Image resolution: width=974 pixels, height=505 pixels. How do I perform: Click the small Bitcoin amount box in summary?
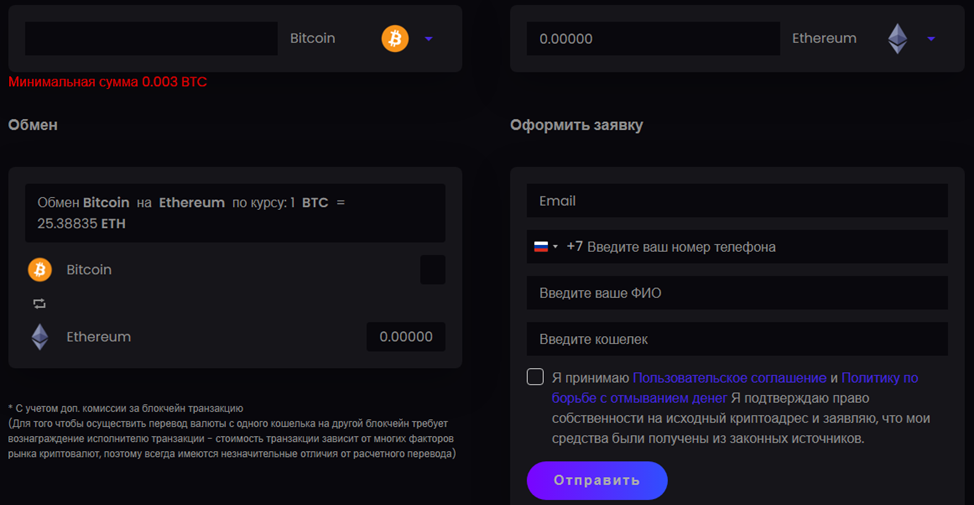pos(432,270)
